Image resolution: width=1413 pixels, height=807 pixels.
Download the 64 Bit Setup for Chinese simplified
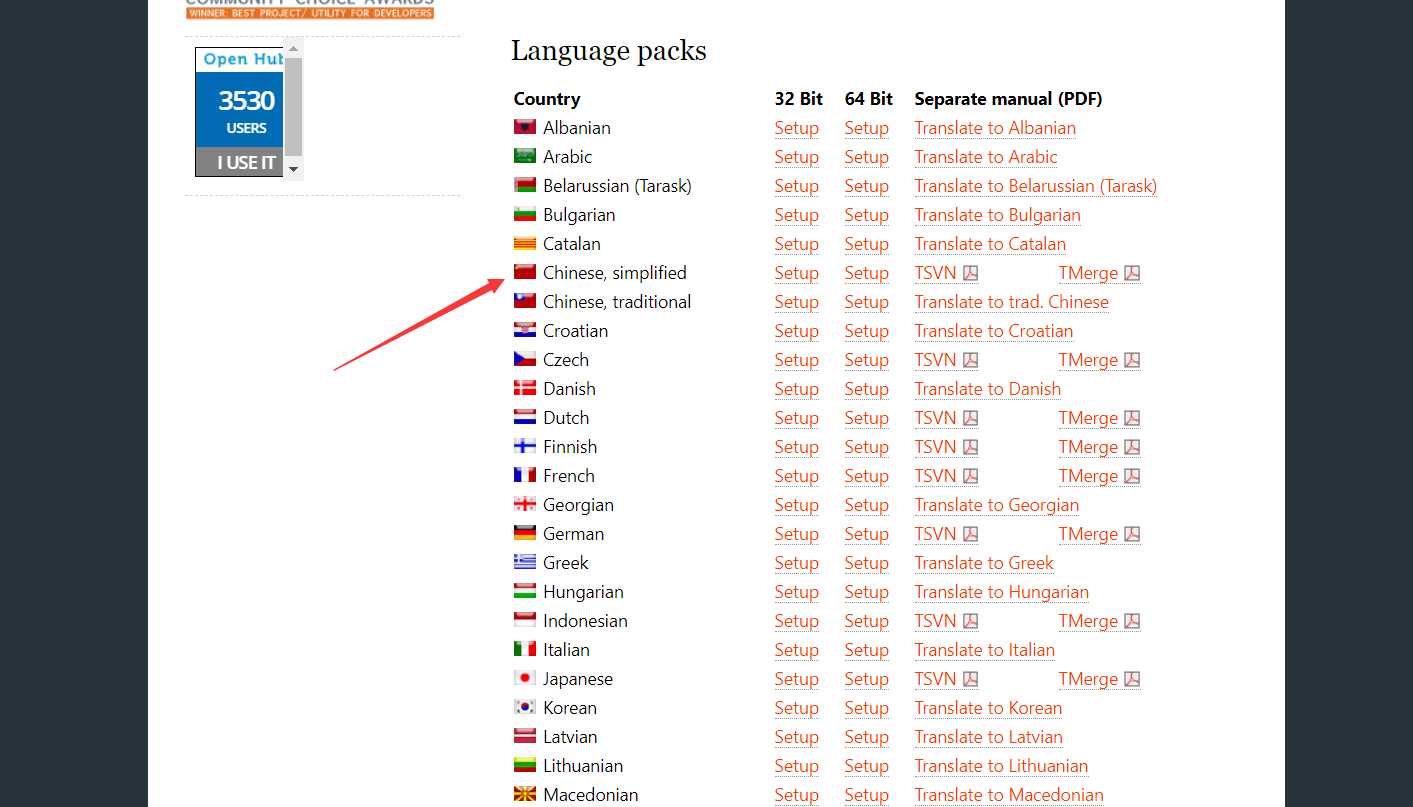tap(866, 273)
